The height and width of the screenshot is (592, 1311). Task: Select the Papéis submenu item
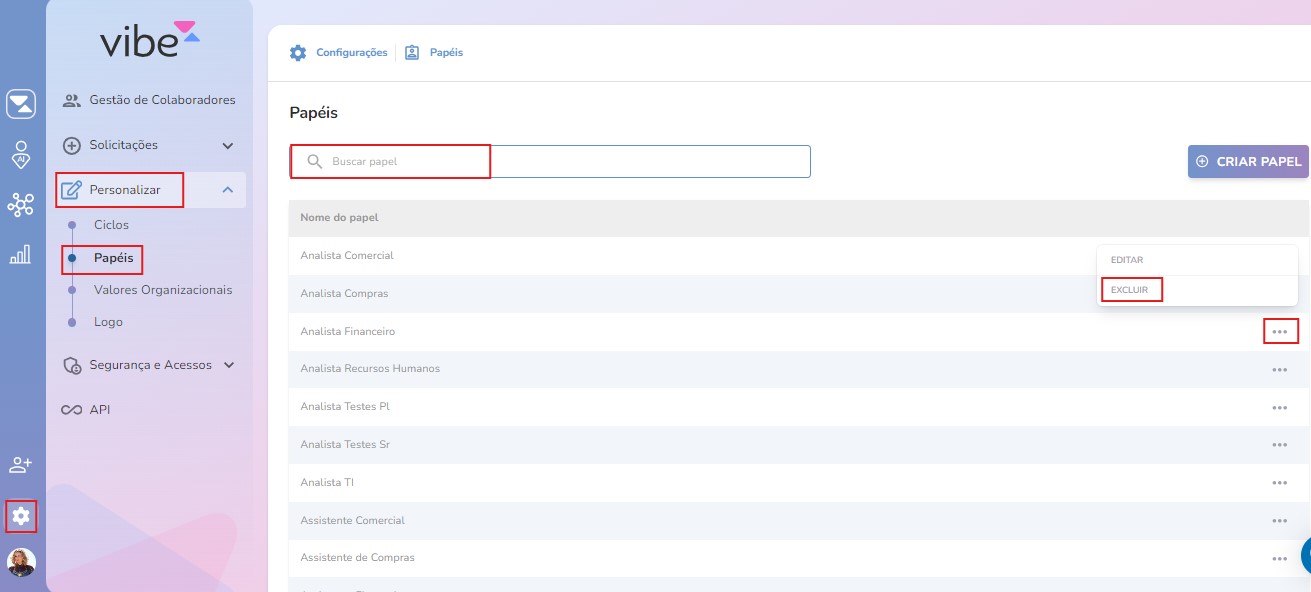113,258
